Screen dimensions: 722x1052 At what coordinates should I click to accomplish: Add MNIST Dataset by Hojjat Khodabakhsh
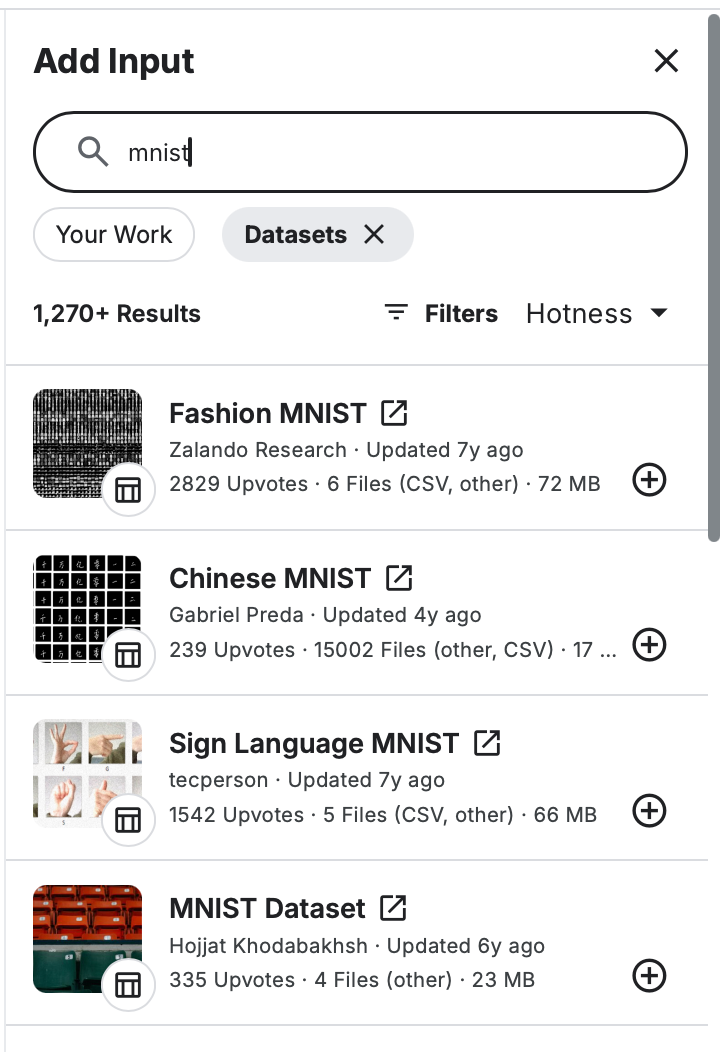(x=650, y=976)
